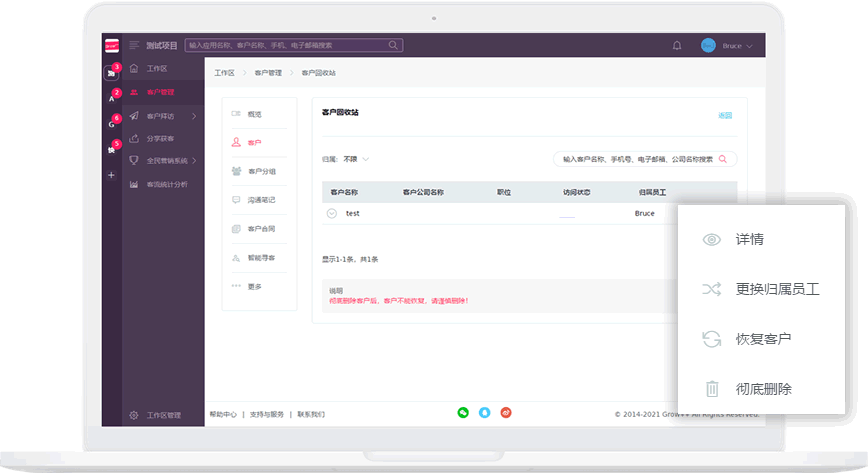
Task: Click the red Weibo icon in footer
Action: (x=506, y=412)
